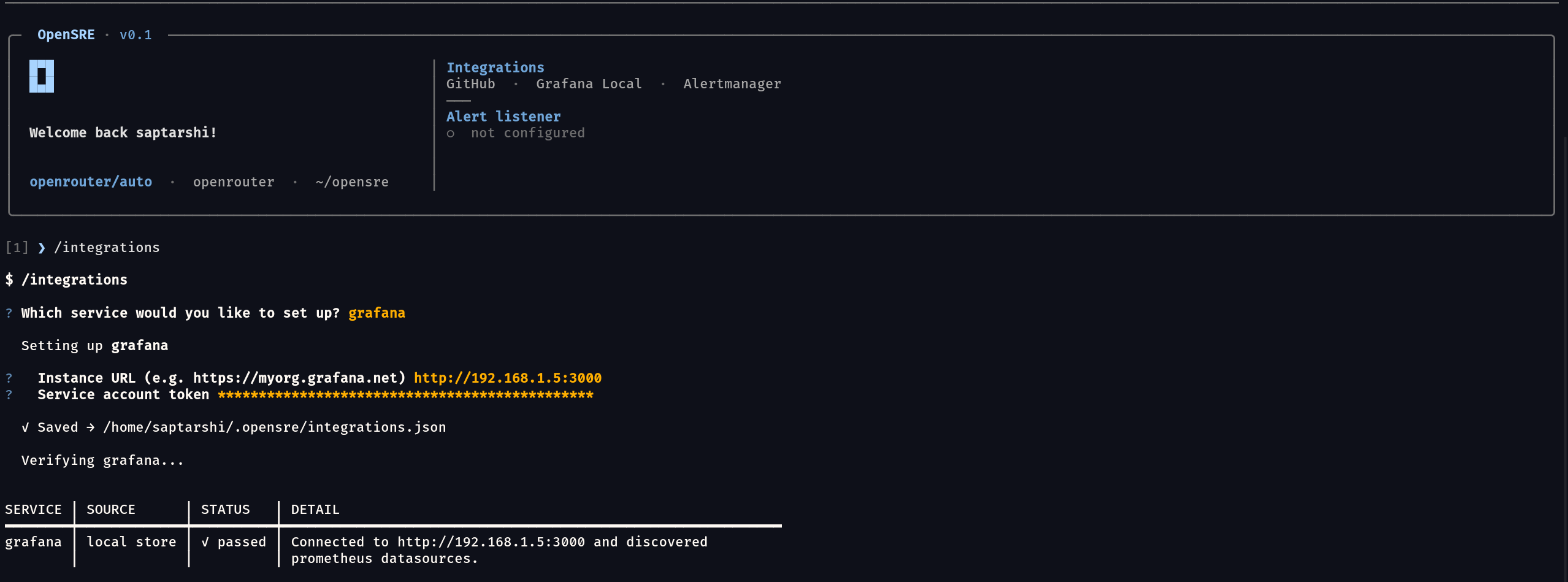Click the not configured status circle

[x=451, y=134]
